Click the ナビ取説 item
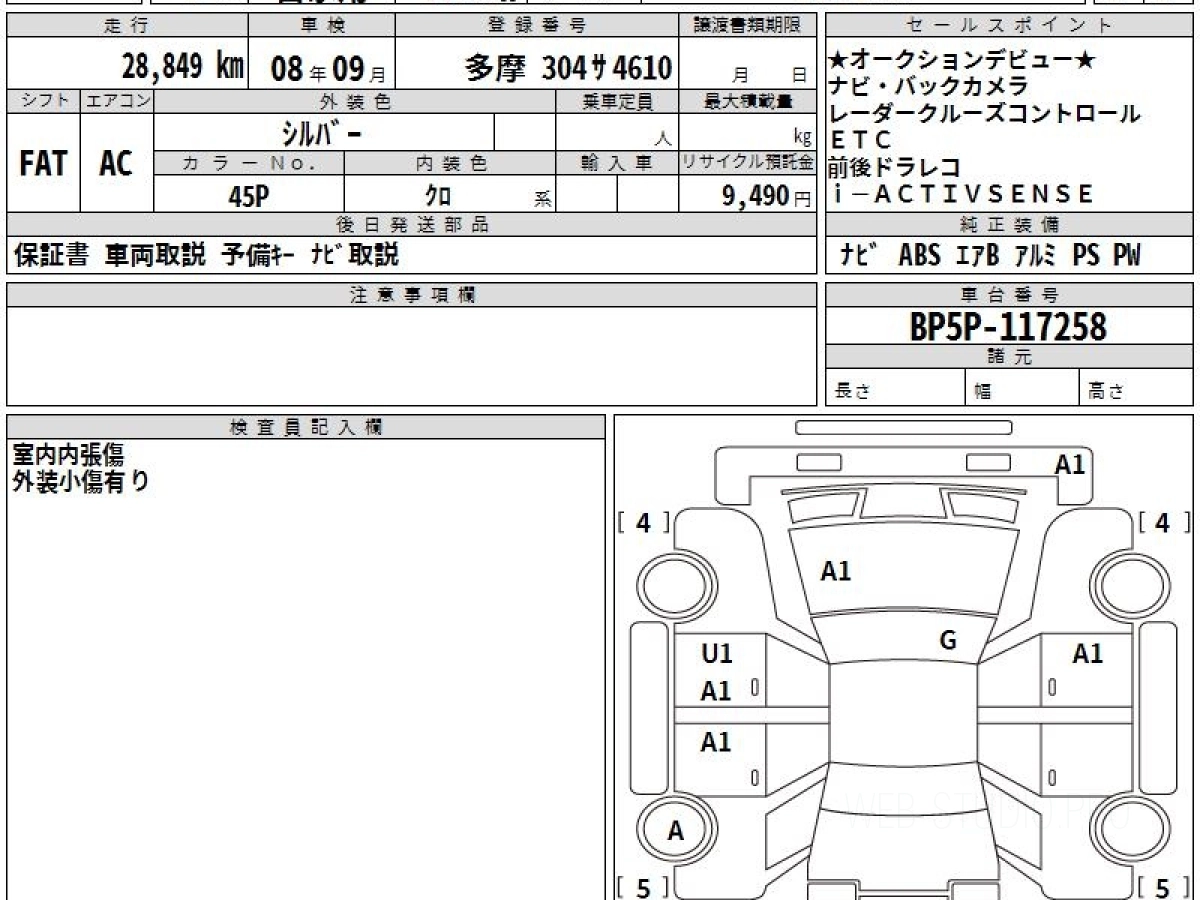The image size is (1200, 900). tap(354, 255)
